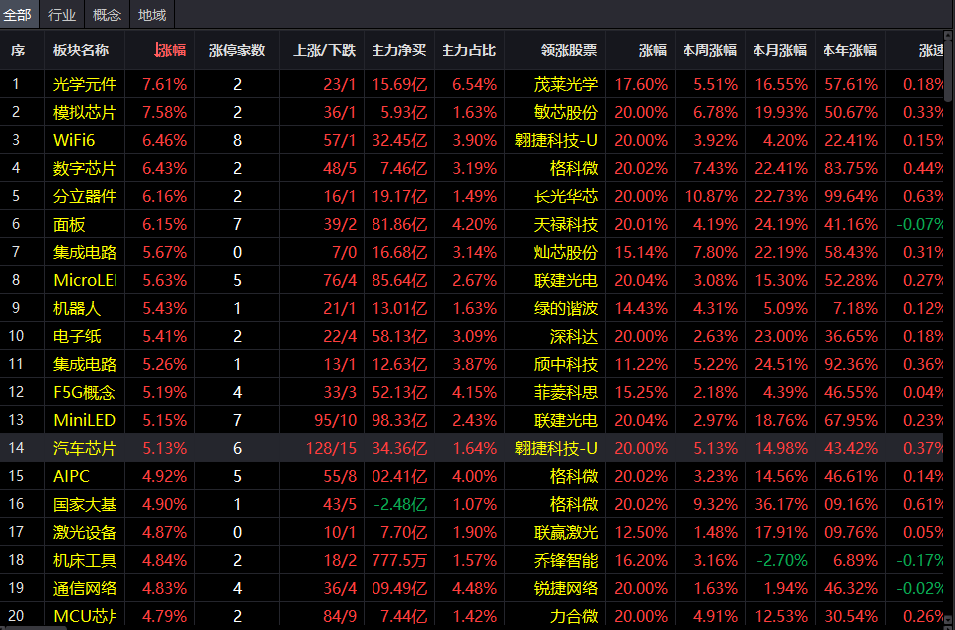Sort by the 本周涨幅 column header
Image resolution: width=955 pixels, height=630 pixels.
coord(710,51)
